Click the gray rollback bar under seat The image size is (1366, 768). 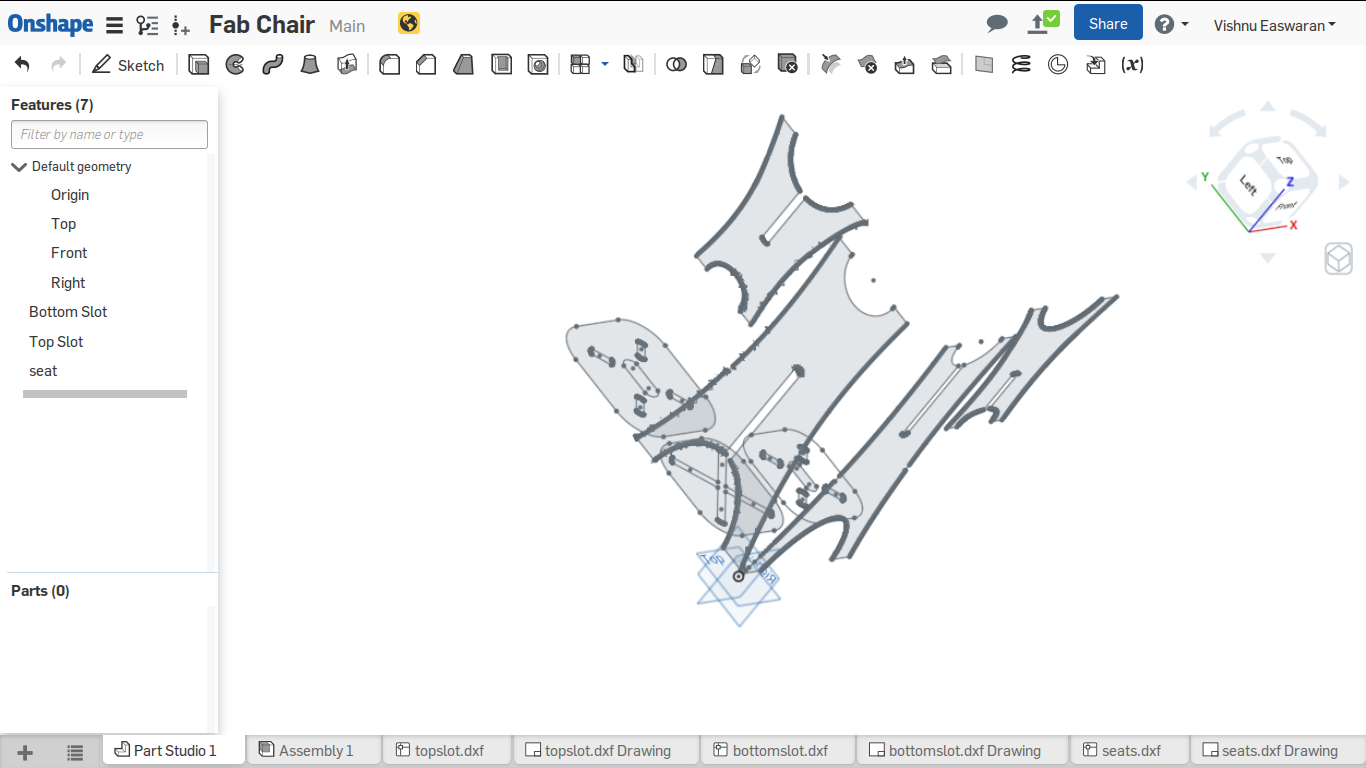[105, 394]
